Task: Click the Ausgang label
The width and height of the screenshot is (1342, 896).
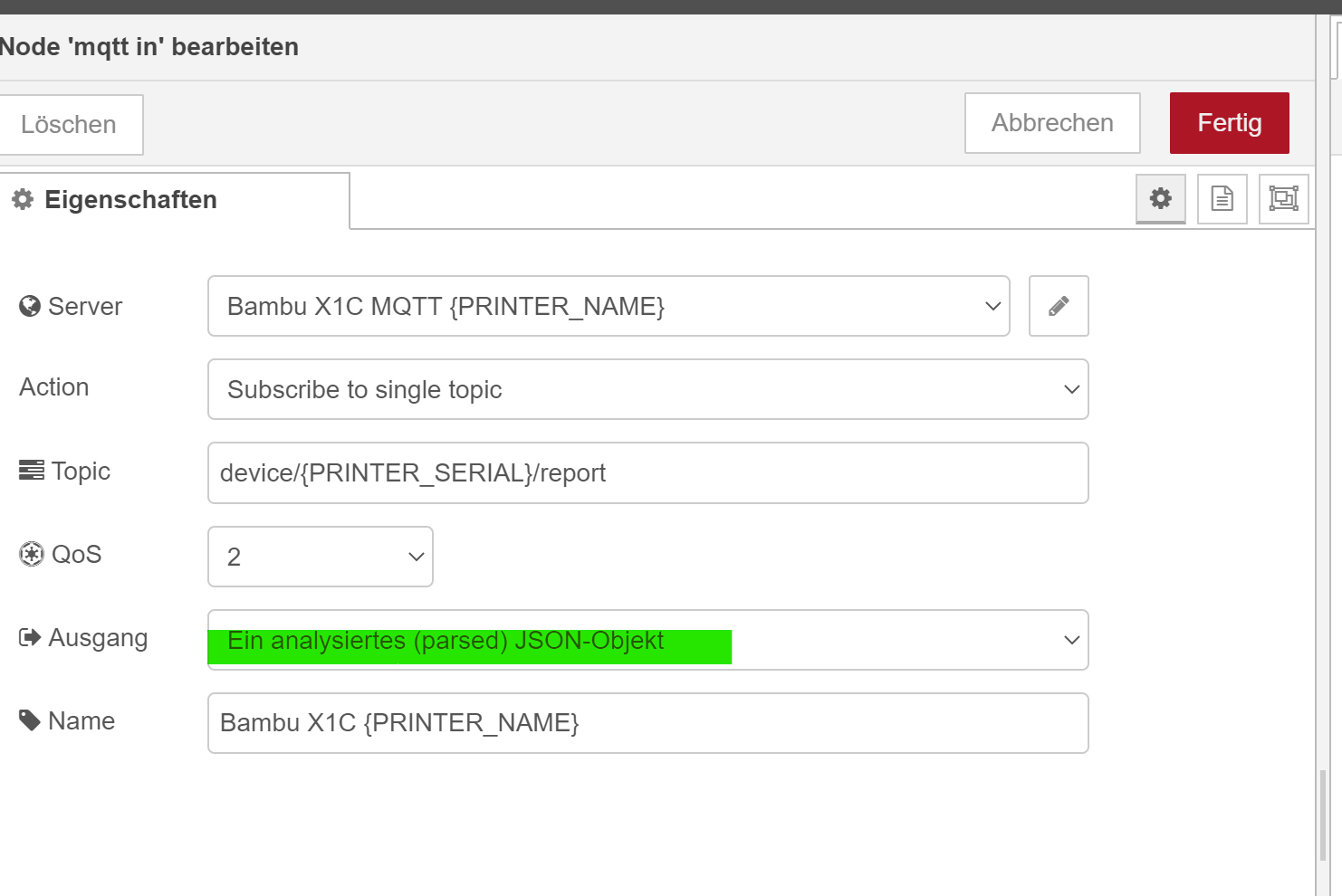Action: coord(83,638)
